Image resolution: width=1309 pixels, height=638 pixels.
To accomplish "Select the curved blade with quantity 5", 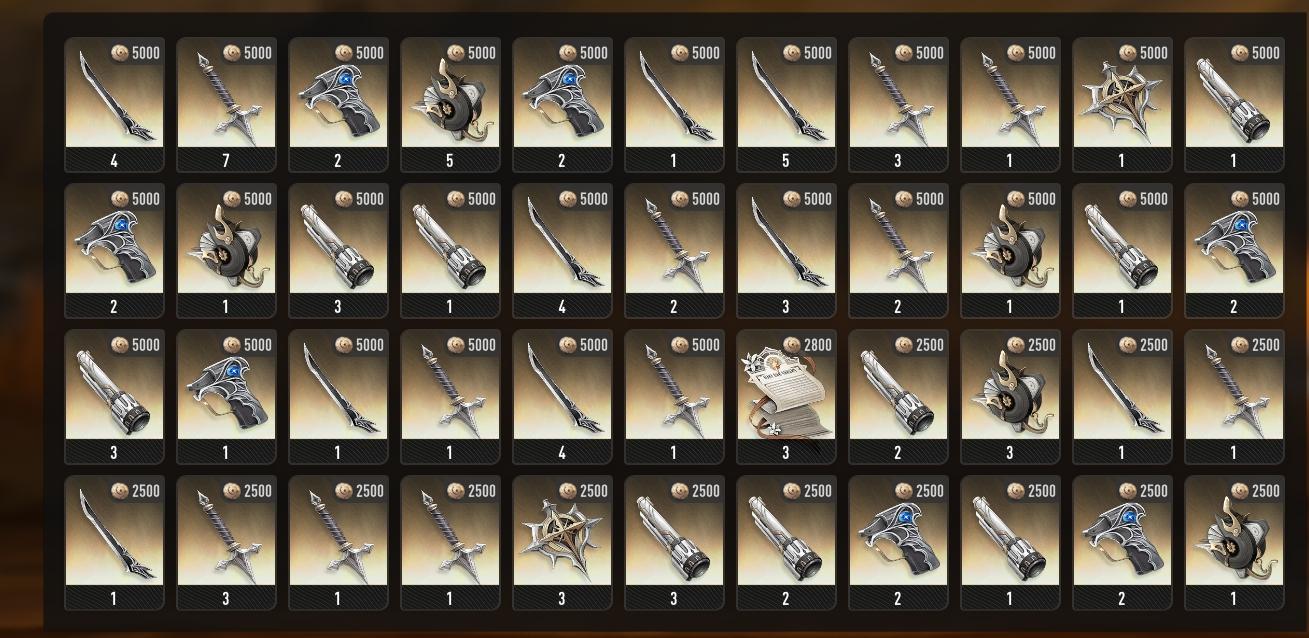I will pyautogui.click(x=786, y=105).
